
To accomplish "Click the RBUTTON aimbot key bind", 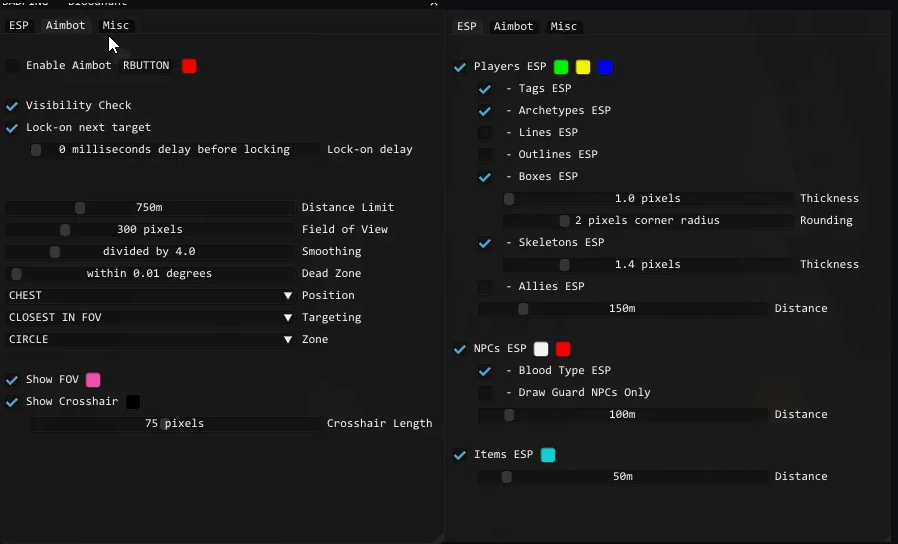I will tap(146, 65).
